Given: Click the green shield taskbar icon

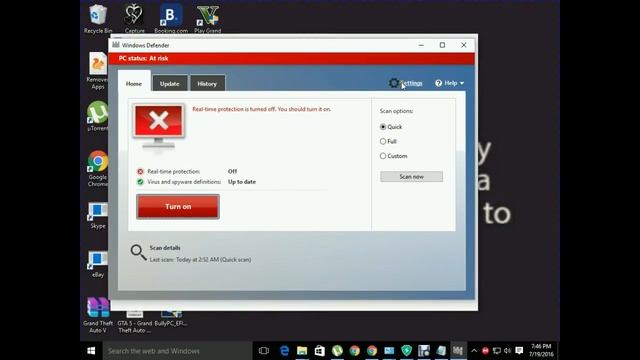Looking at the screenshot, I should click(x=407, y=351).
